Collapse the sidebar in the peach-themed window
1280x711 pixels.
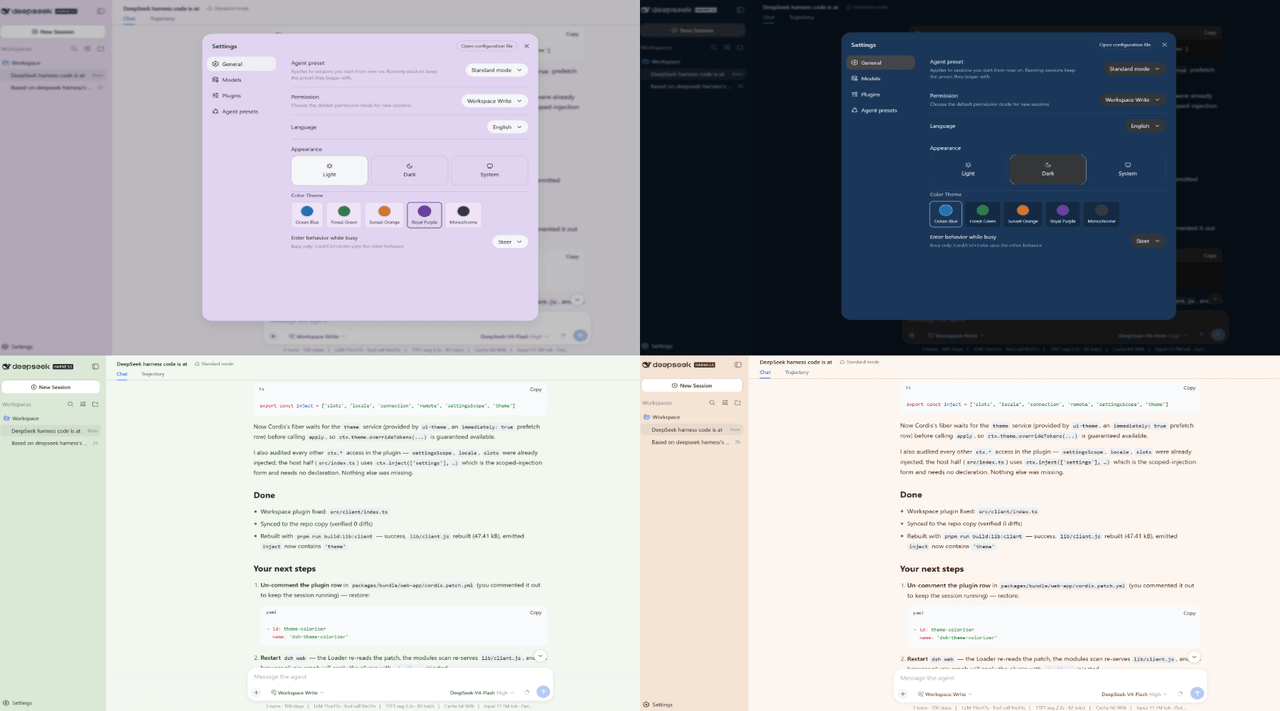pos(738,365)
